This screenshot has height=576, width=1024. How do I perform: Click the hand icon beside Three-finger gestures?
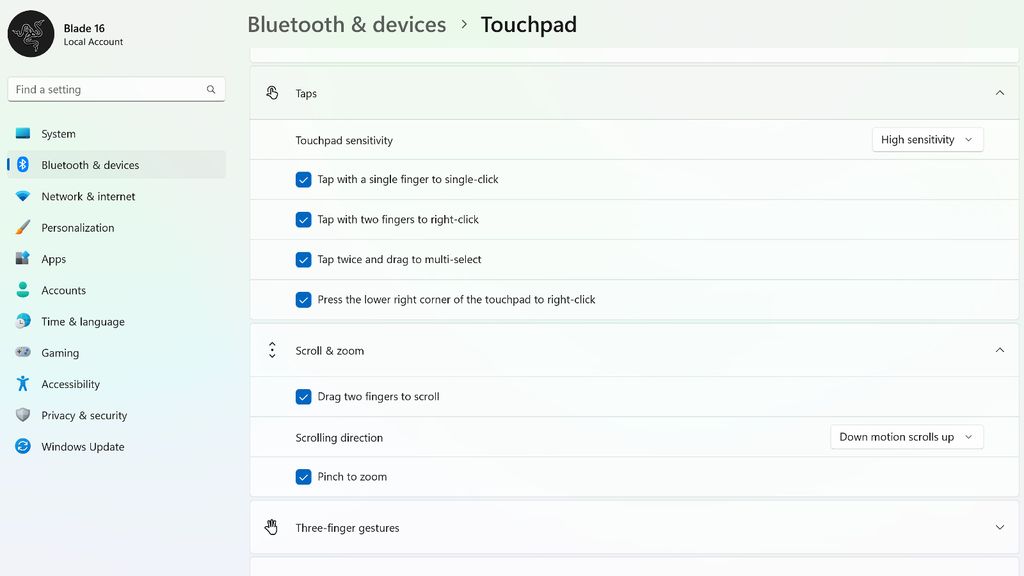point(271,526)
